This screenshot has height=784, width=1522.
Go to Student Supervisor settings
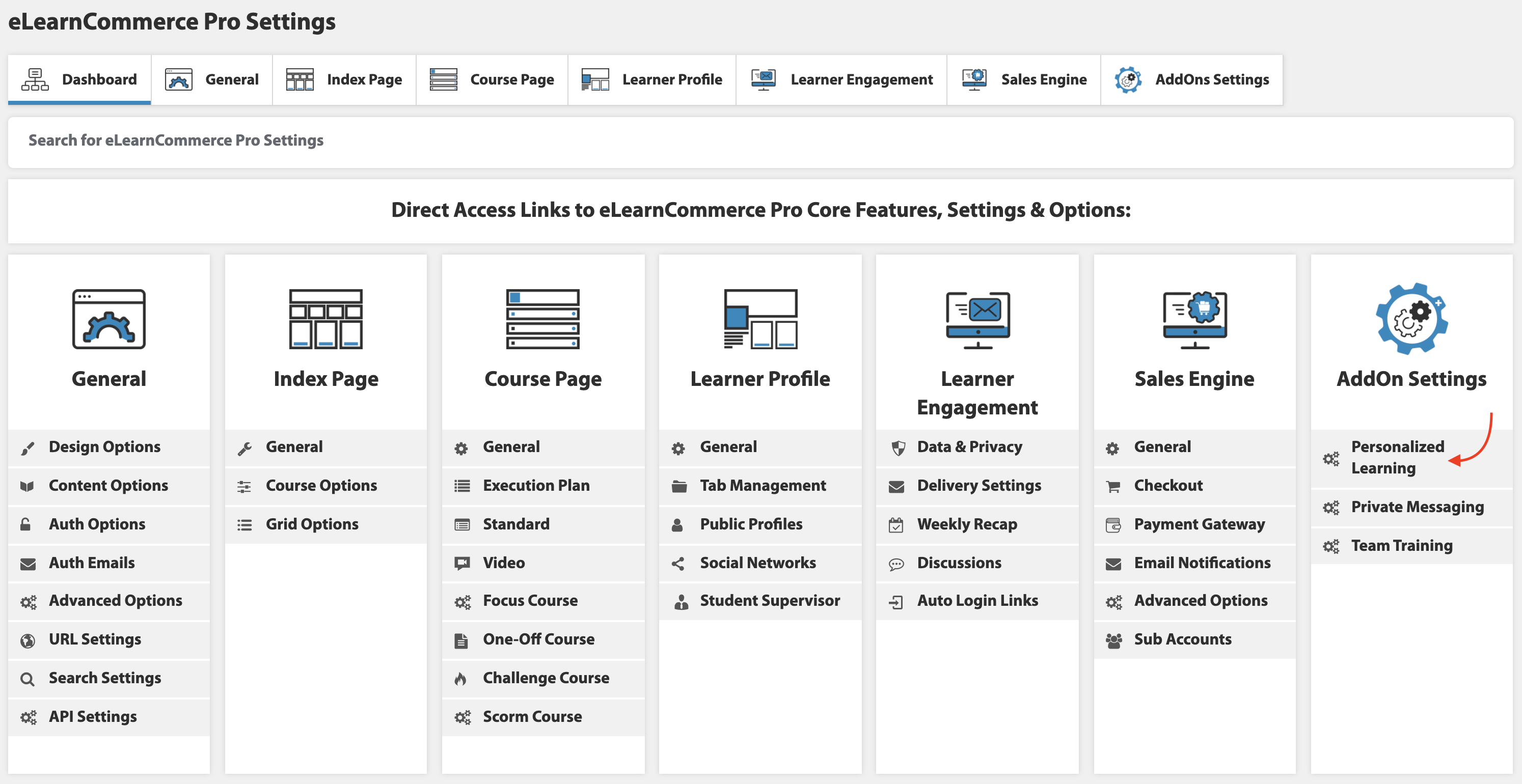pyautogui.click(x=769, y=601)
